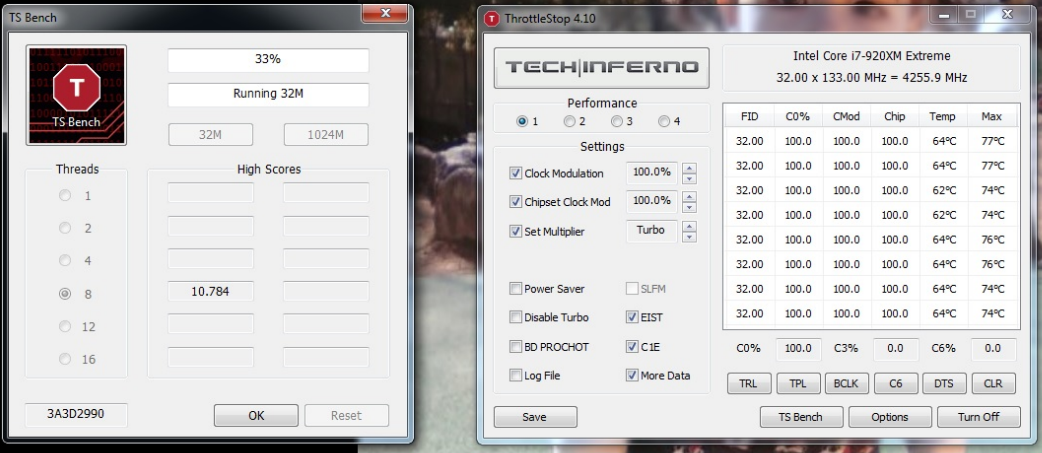Click the TechInferno logo banner
1042x453 pixels.
pos(601,67)
